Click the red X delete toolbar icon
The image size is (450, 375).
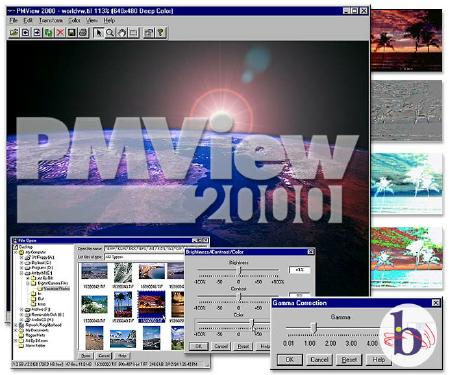[x=60, y=32]
